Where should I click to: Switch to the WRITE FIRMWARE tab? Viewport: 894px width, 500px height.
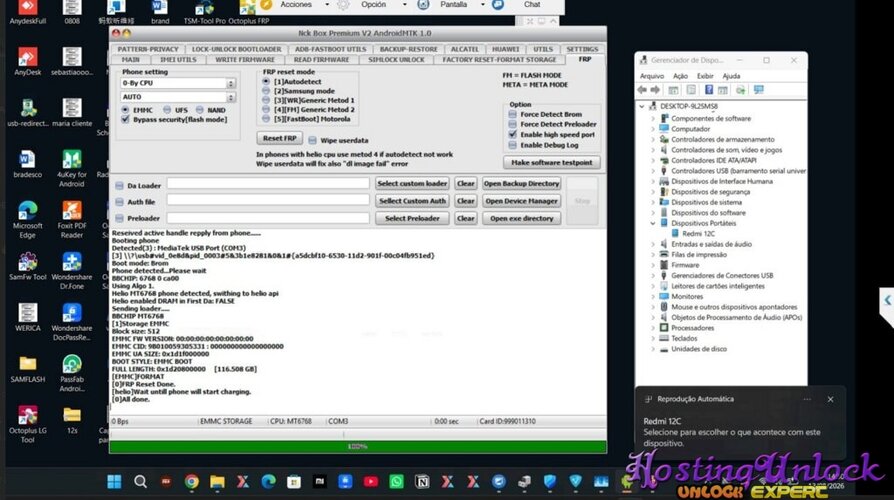point(245,59)
